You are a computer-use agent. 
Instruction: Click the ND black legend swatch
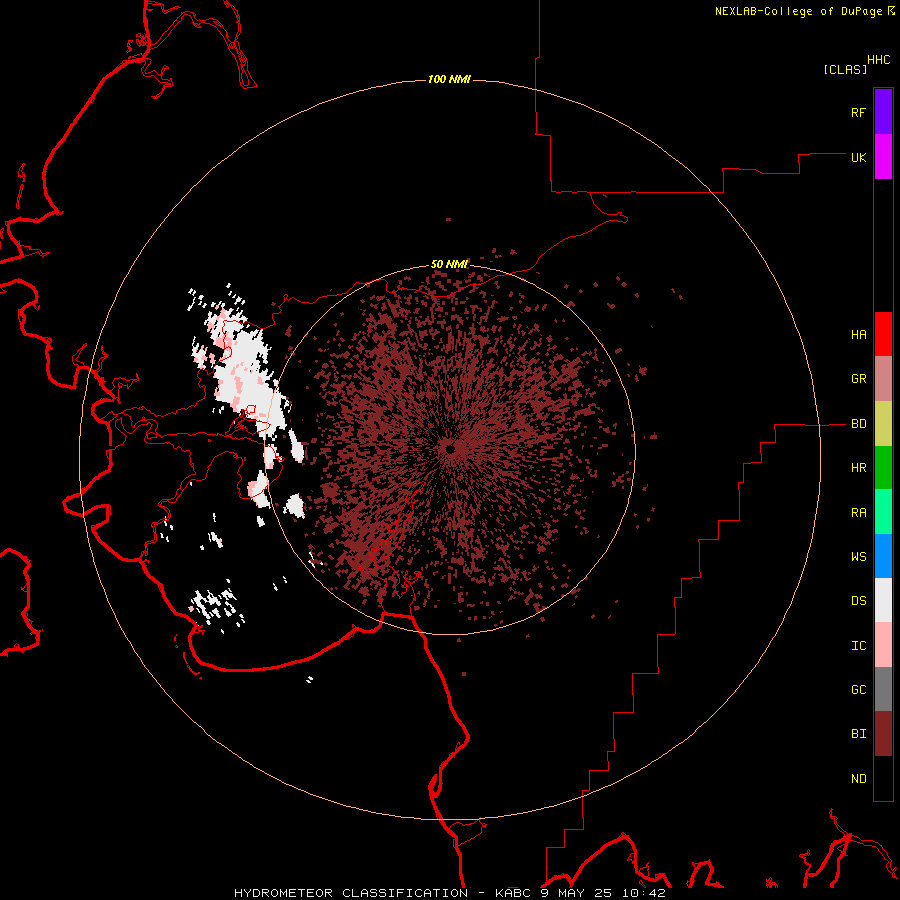(x=883, y=778)
